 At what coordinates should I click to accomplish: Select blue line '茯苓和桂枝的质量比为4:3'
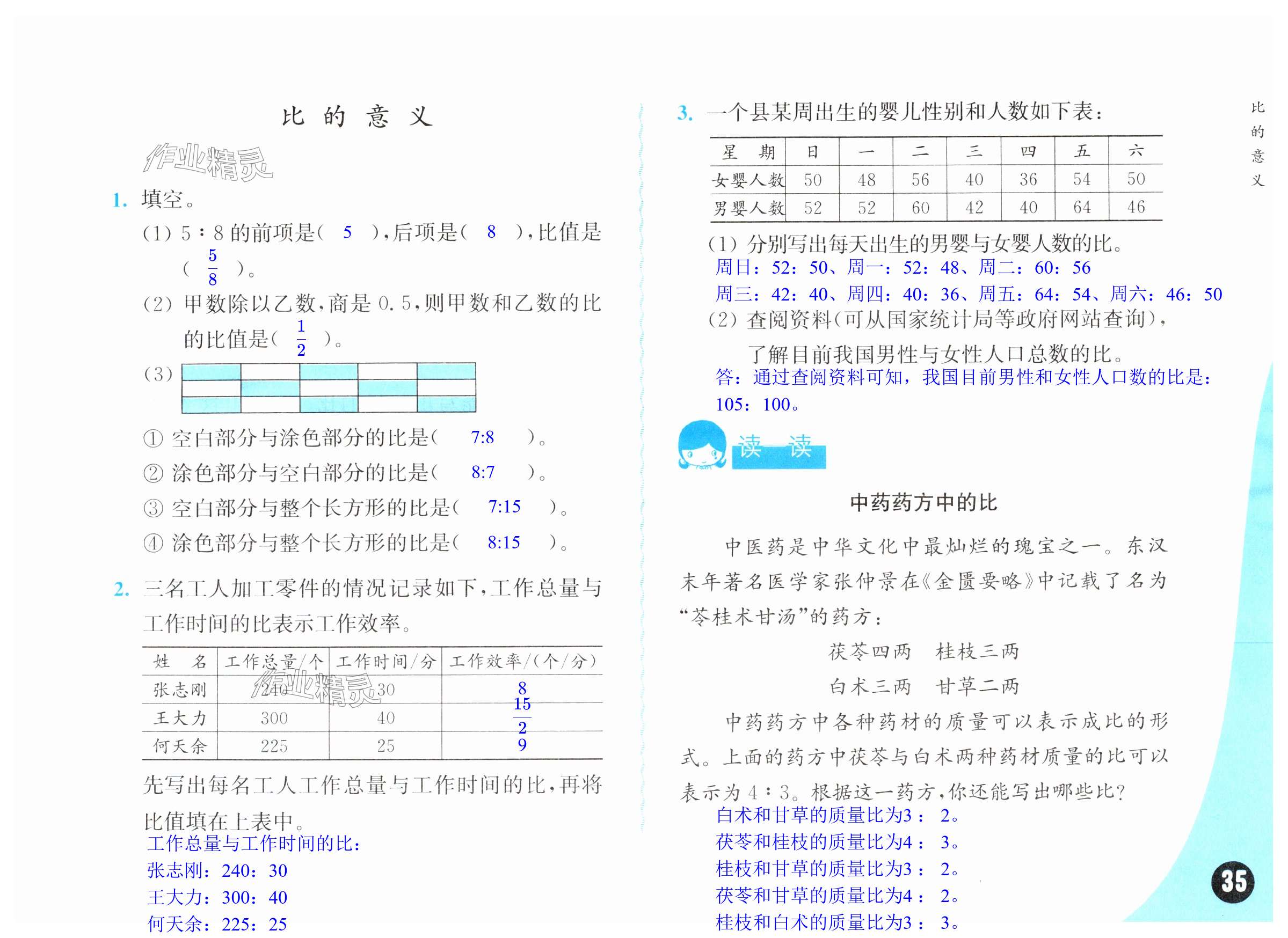pyautogui.click(x=838, y=842)
